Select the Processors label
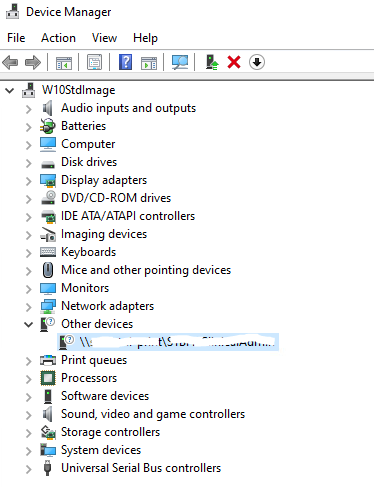Screen dimensions: 374x487 [89, 378]
